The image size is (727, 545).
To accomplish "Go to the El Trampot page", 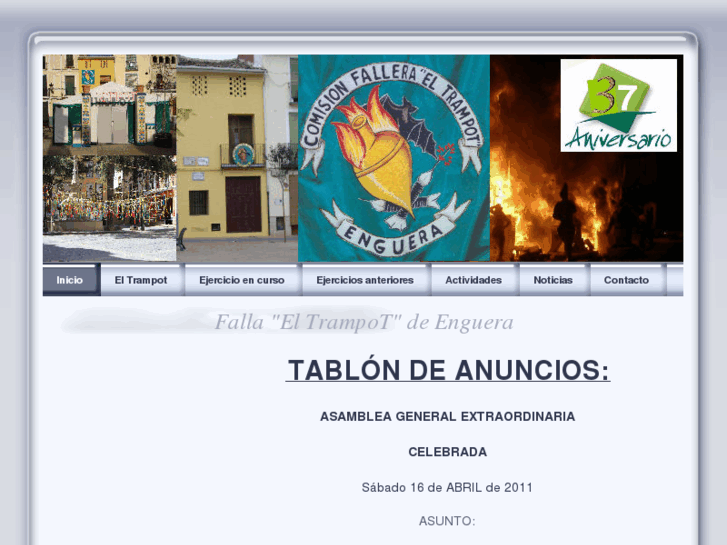I will (x=142, y=280).
